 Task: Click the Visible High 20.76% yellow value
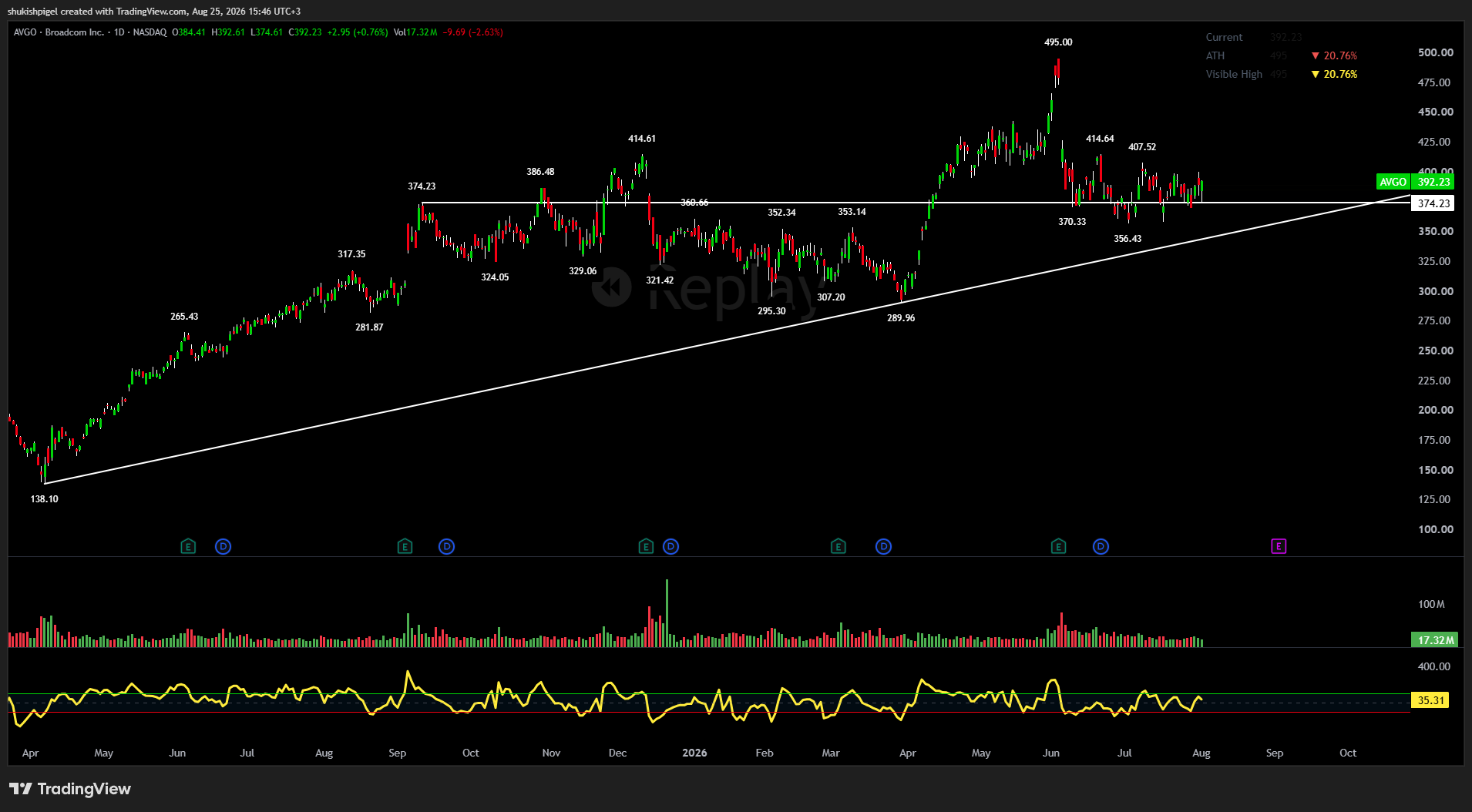[1334, 74]
